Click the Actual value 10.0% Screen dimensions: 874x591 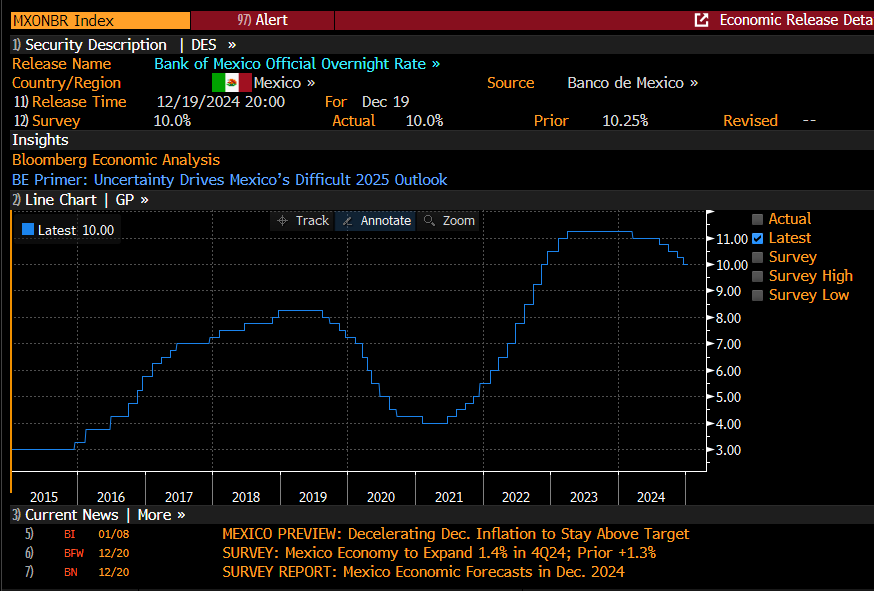[x=425, y=121]
